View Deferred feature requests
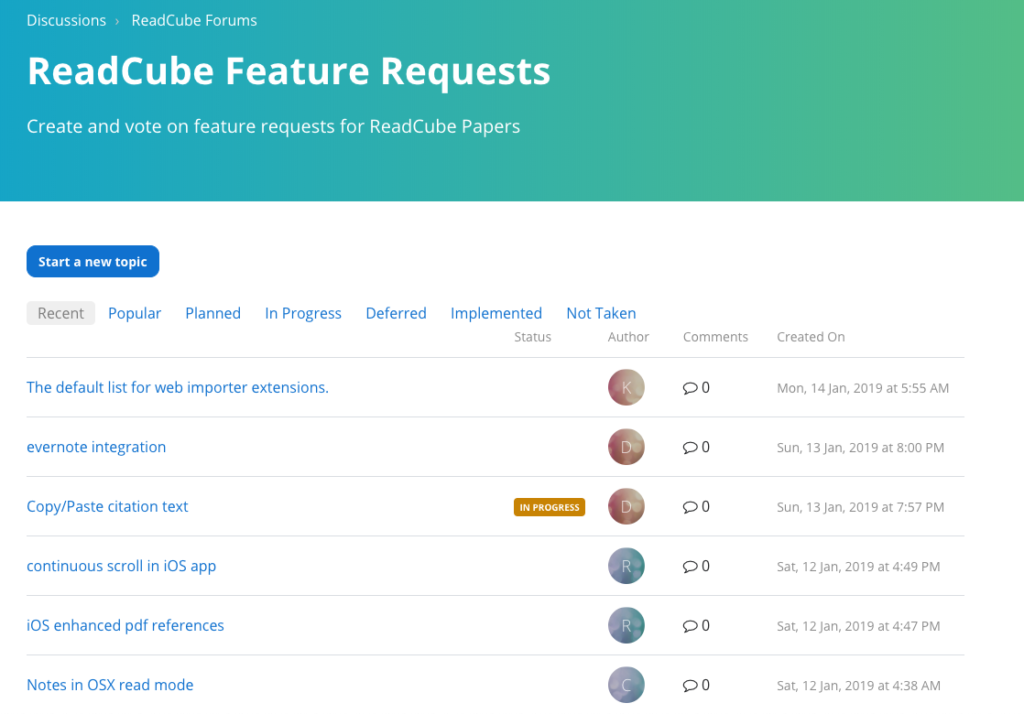Viewport: 1024px width, 714px height. pos(396,313)
